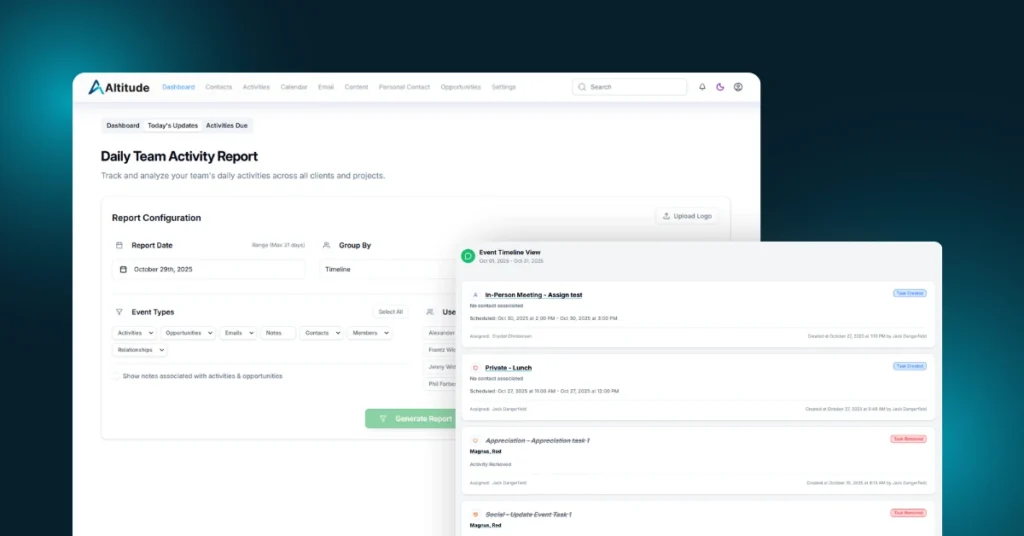Click the In-Person Meeting type icon
Viewport: 1024px width, 536px height.
pyautogui.click(x=475, y=295)
